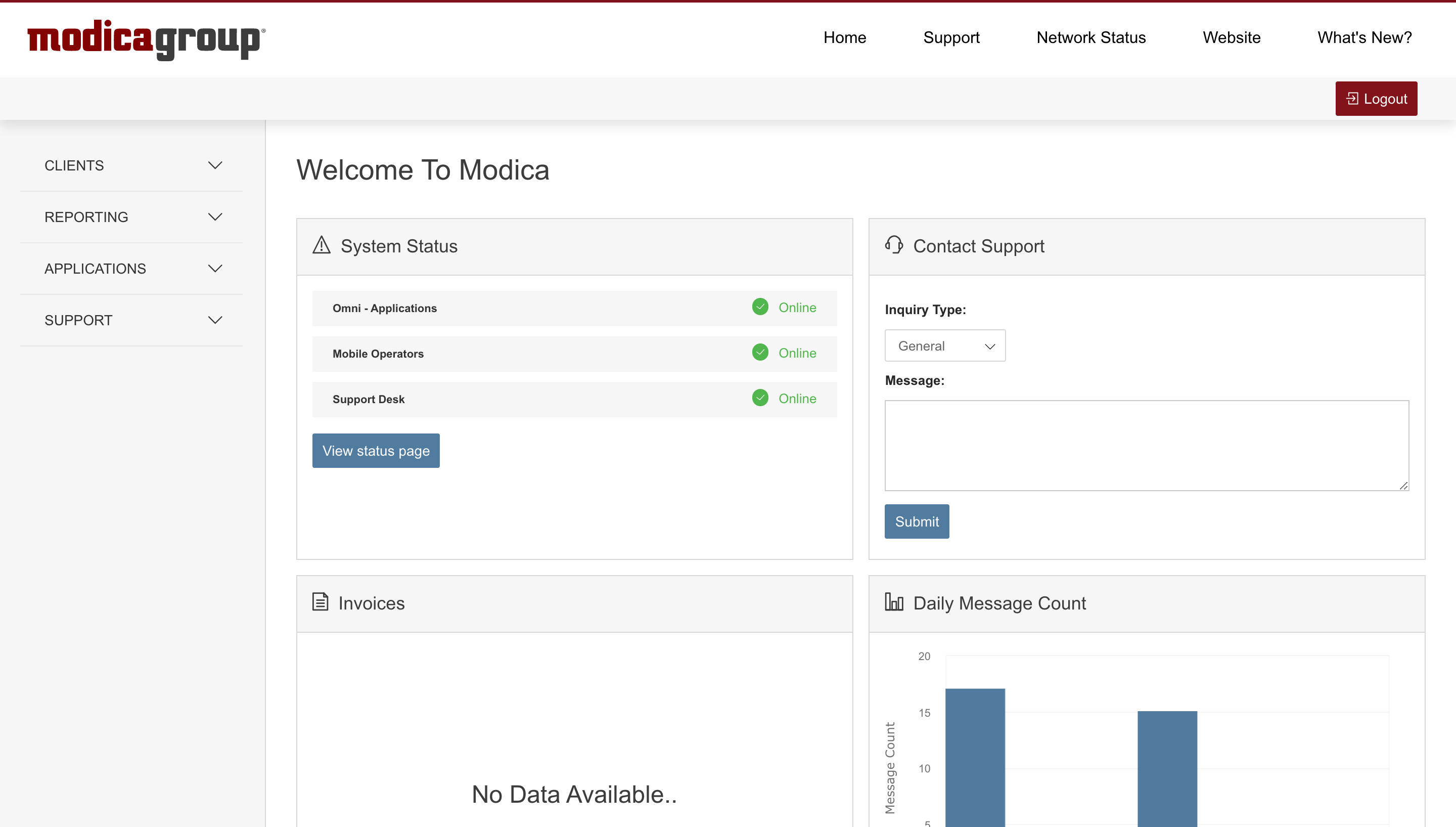Open What's New? in top navigation
Image resolution: width=1456 pixels, height=827 pixels.
coord(1364,37)
